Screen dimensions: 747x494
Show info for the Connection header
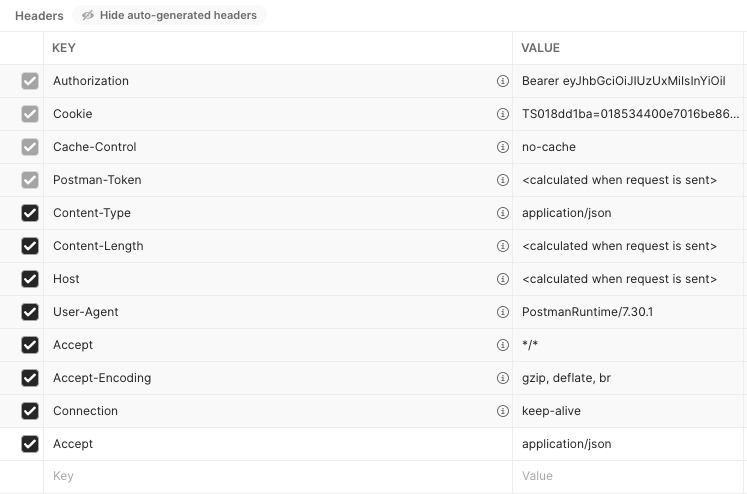tap(503, 411)
